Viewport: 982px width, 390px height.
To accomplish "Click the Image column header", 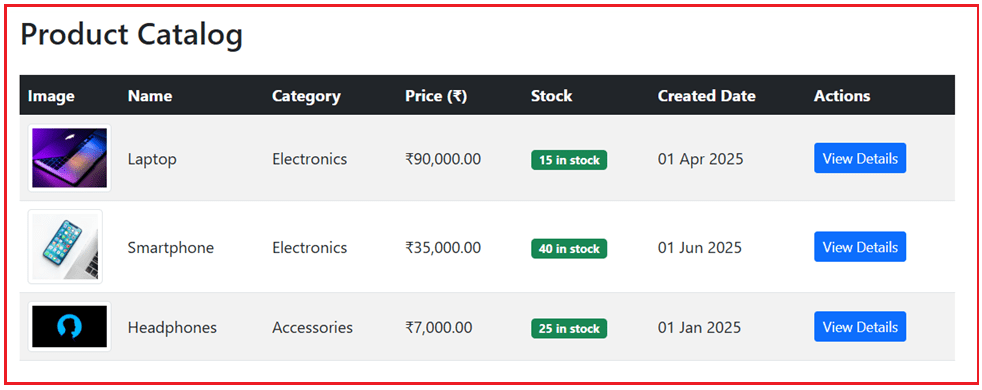I will pos(51,96).
